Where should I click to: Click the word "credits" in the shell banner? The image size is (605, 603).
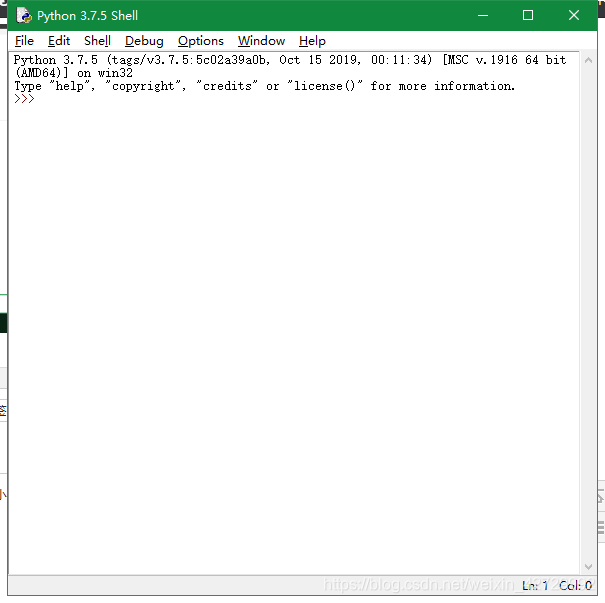pos(227,86)
